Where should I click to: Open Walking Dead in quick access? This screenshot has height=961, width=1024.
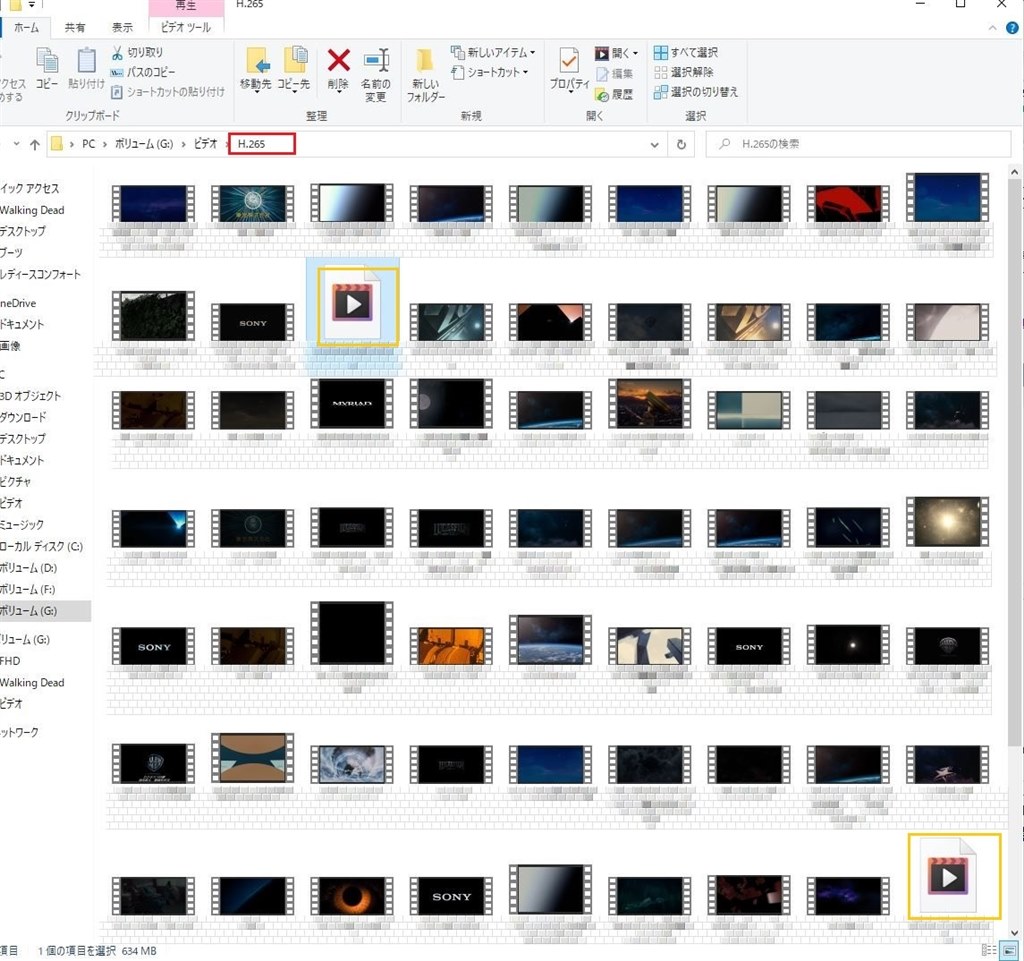pos(32,210)
